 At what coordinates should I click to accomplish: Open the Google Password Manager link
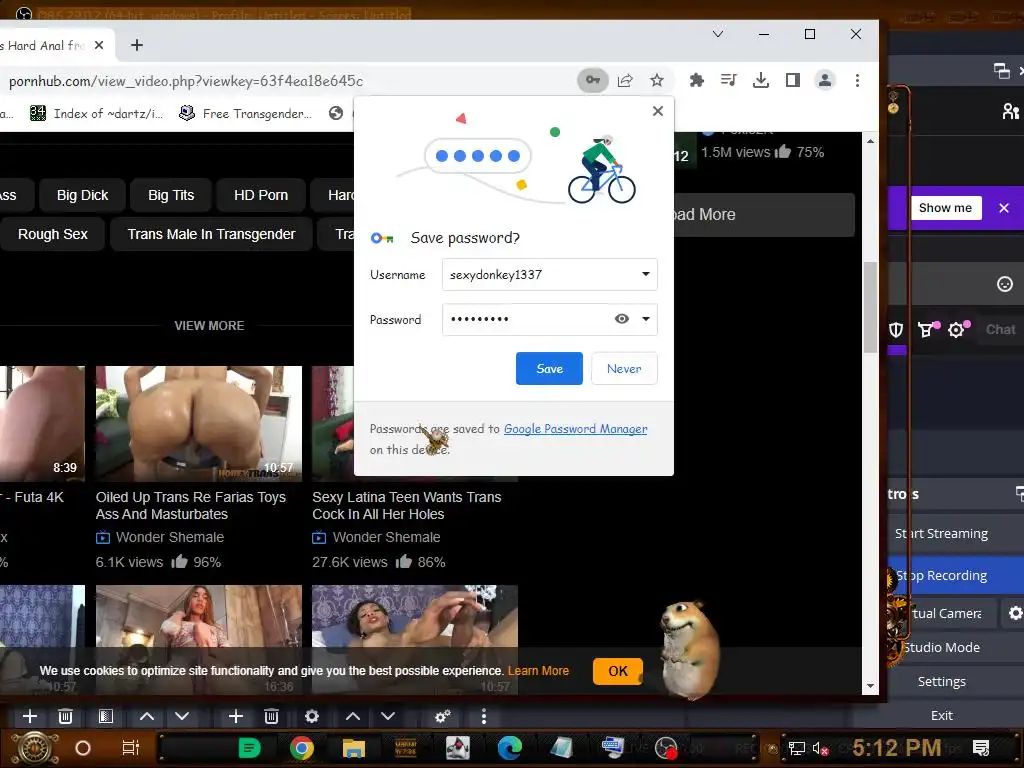(575, 429)
